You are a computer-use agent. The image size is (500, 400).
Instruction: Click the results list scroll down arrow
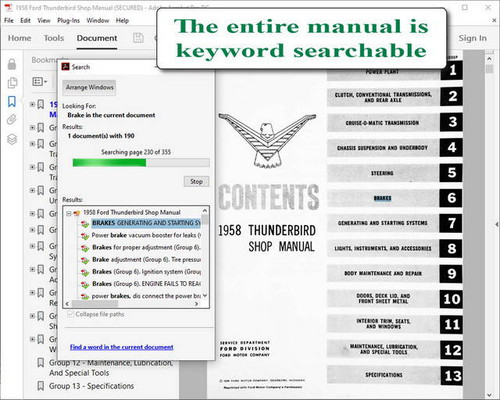pyautogui.click(x=205, y=295)
